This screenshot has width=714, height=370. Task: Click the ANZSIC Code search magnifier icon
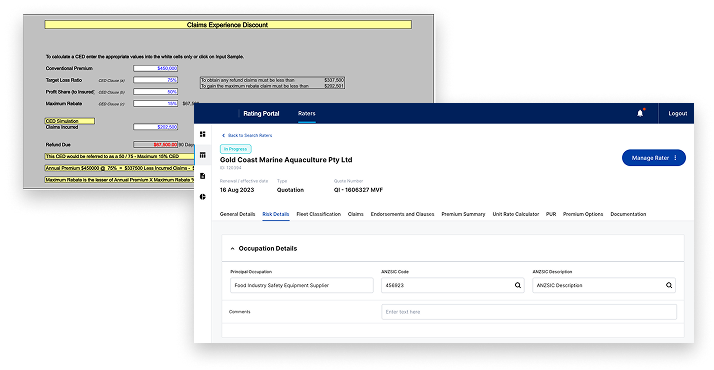click(518, 285)
